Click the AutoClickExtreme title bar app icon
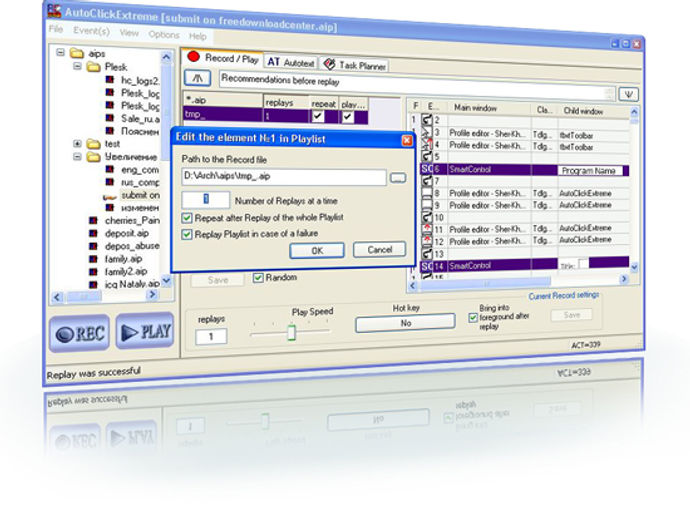The height and width of the screenshot is (518, 690). pyautogui.click(x=54, y=11)
